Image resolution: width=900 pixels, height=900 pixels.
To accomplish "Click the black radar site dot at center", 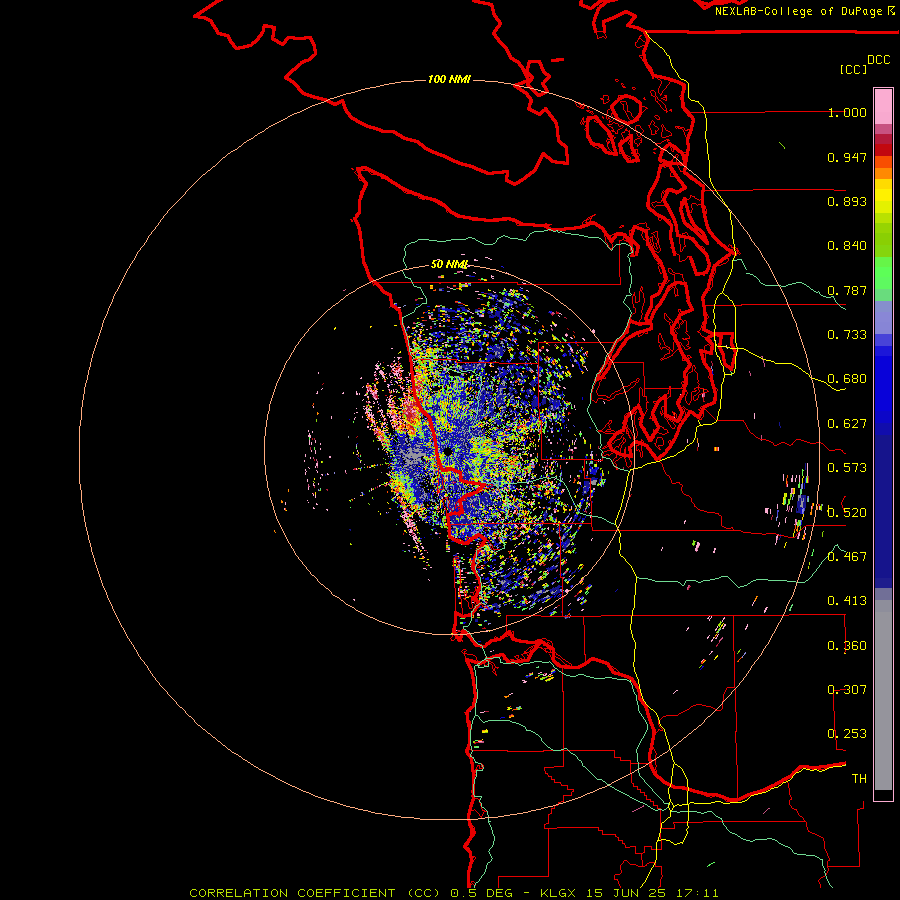I will point(447,452).
